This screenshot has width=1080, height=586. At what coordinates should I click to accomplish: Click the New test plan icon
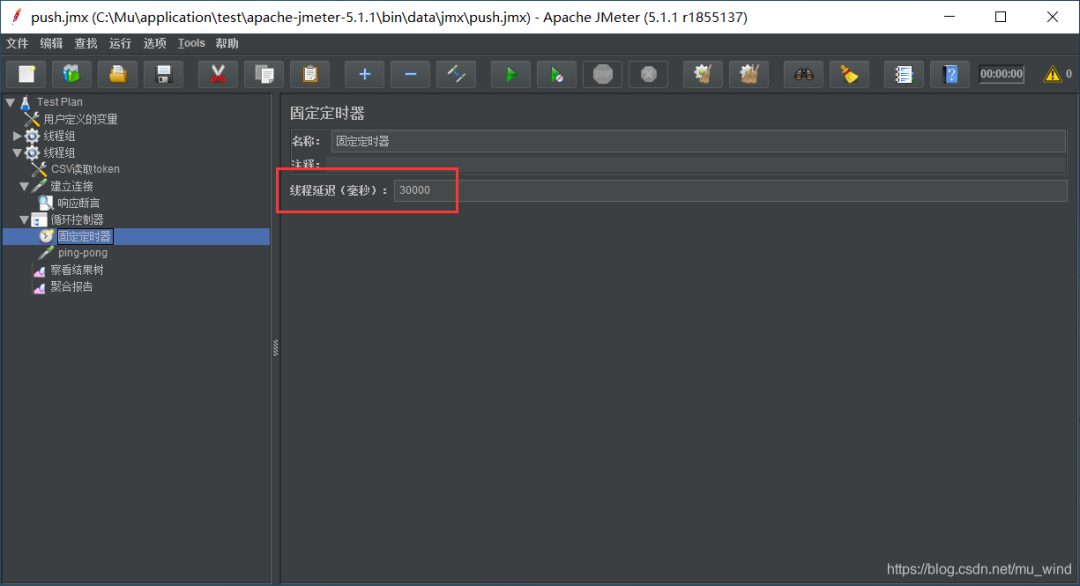click(x=26, y=74)
